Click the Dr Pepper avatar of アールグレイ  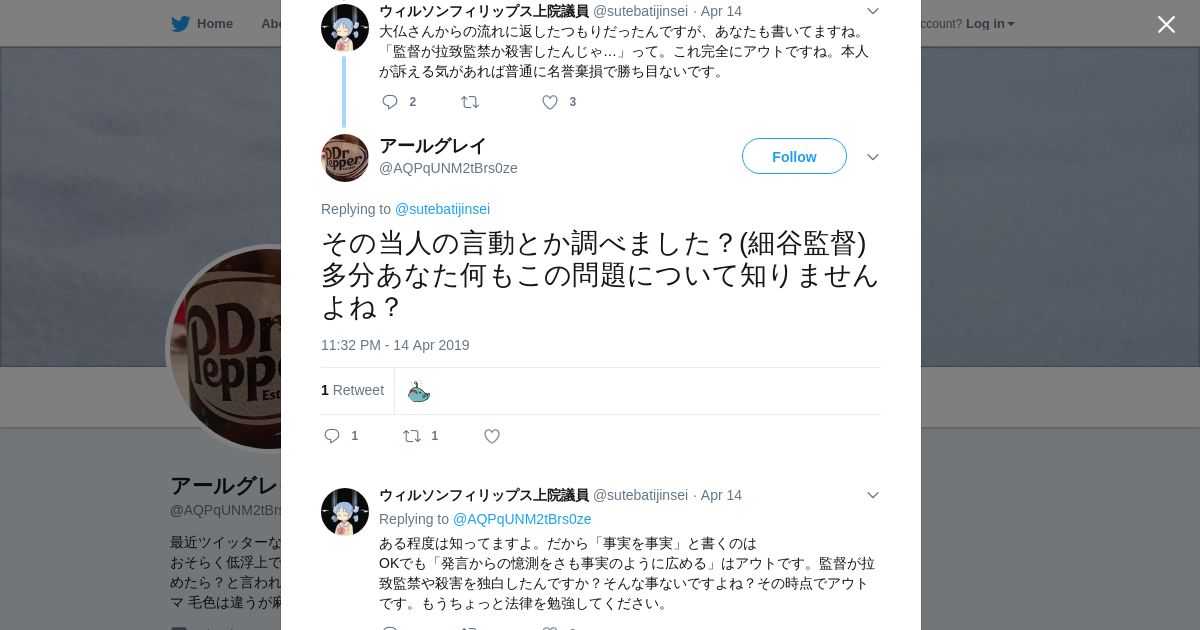[x=345, y=158]
